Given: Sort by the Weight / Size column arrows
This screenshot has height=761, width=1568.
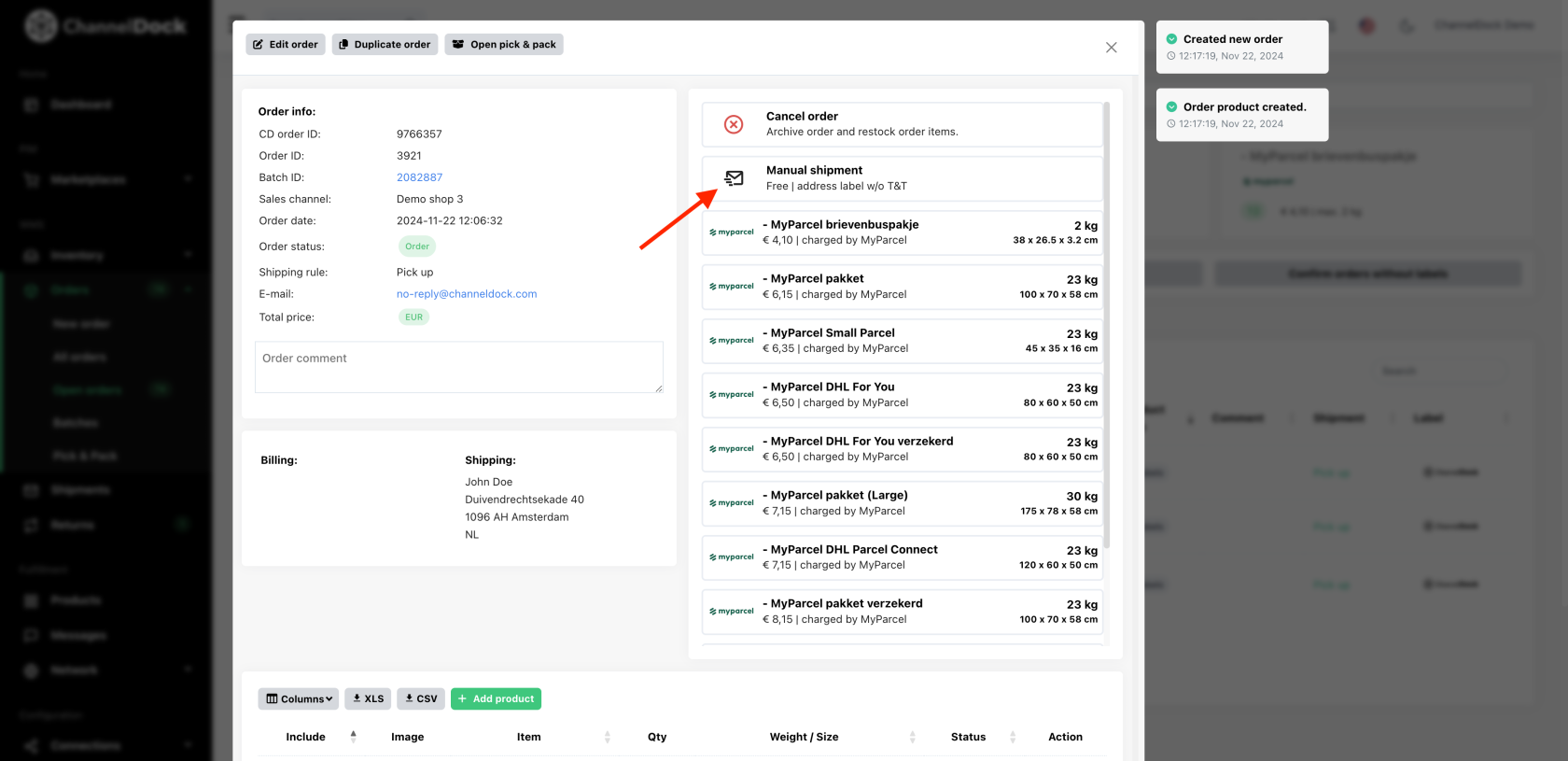Looking at the screenshot, I should coord(912,737).
